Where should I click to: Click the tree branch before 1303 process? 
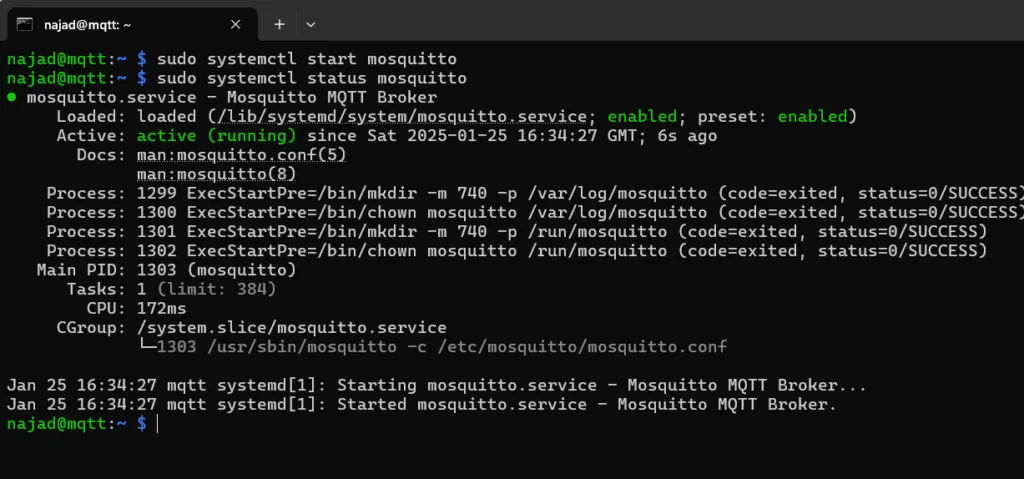[x=147, y=346]
